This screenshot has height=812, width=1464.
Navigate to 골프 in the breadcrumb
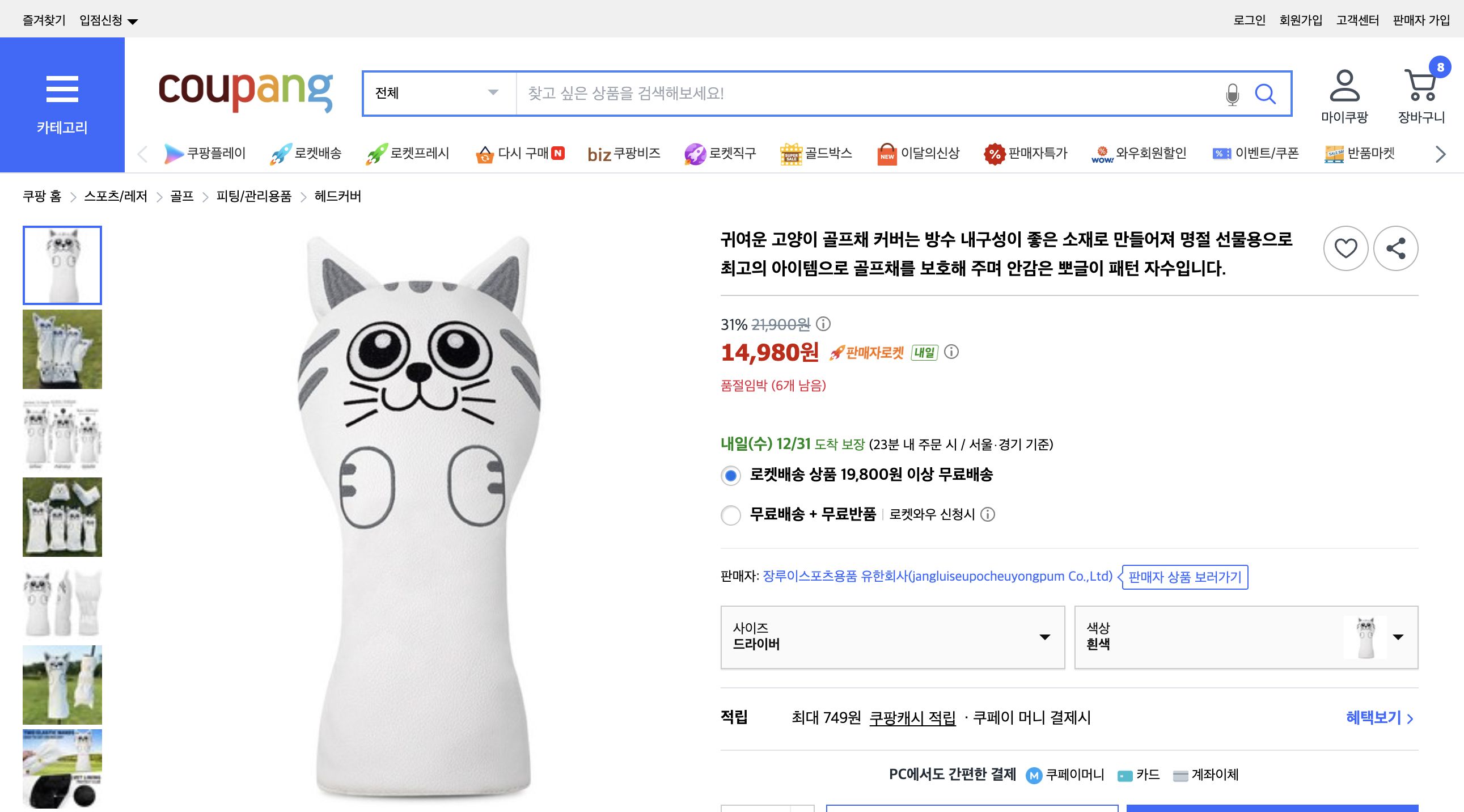click(182, 197)
